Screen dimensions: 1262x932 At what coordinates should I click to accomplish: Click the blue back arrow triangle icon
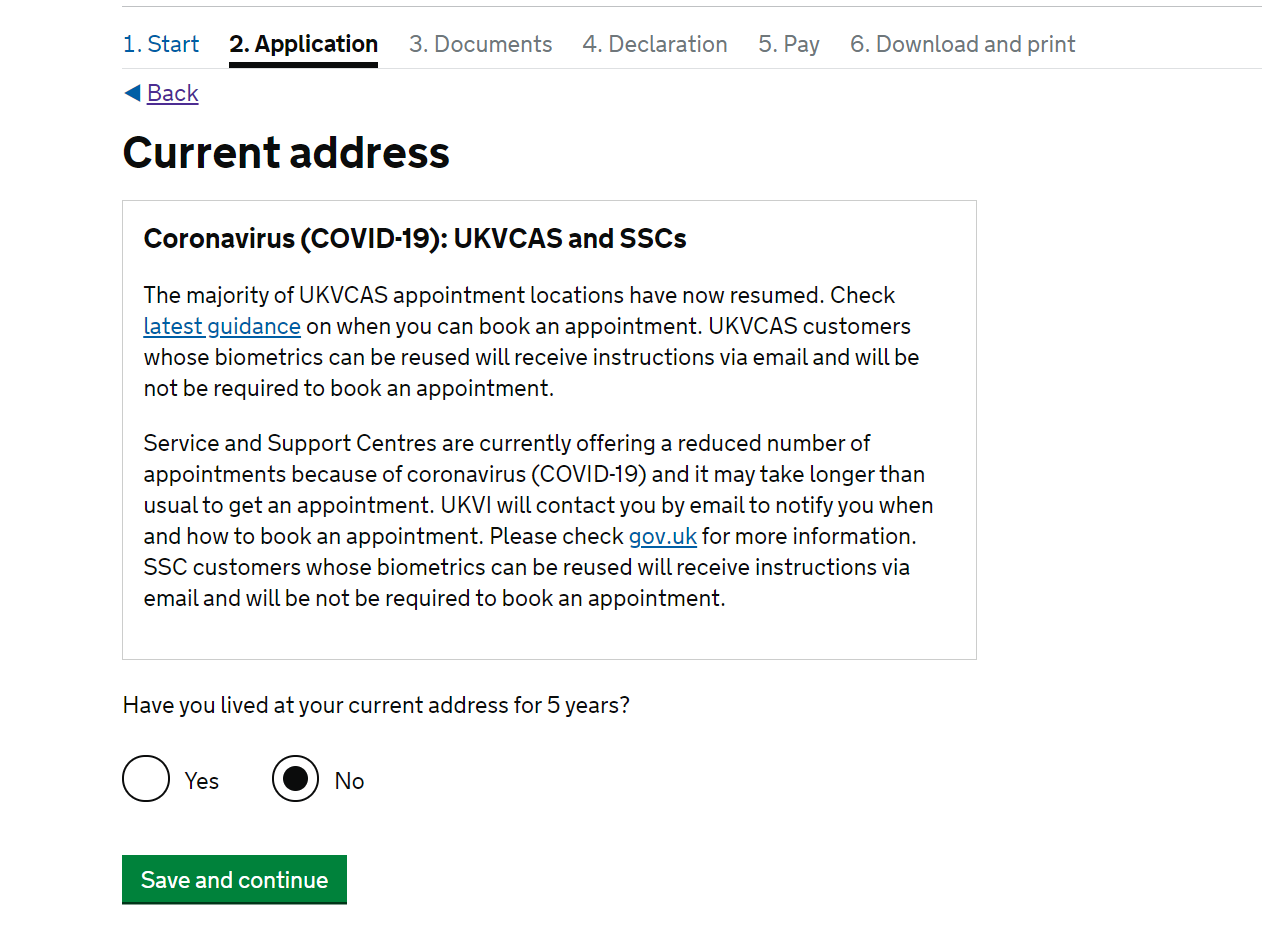coord(132,93)
